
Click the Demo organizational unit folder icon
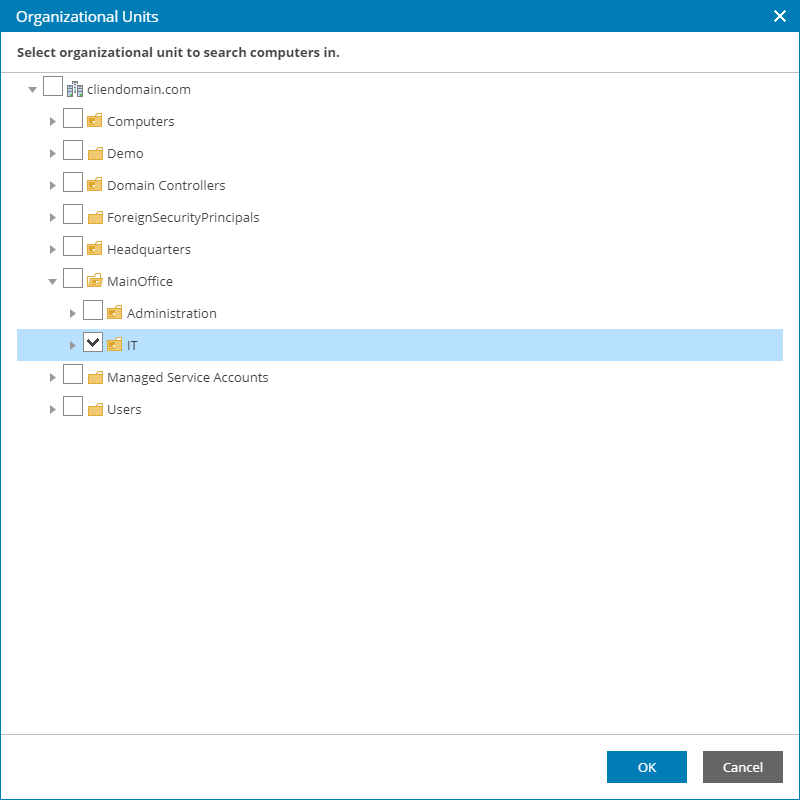point(94,152)
